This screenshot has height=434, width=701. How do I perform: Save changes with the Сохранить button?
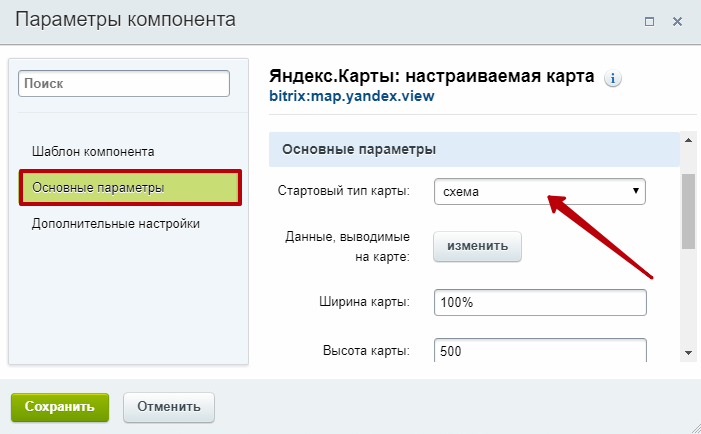click(60, 407)
